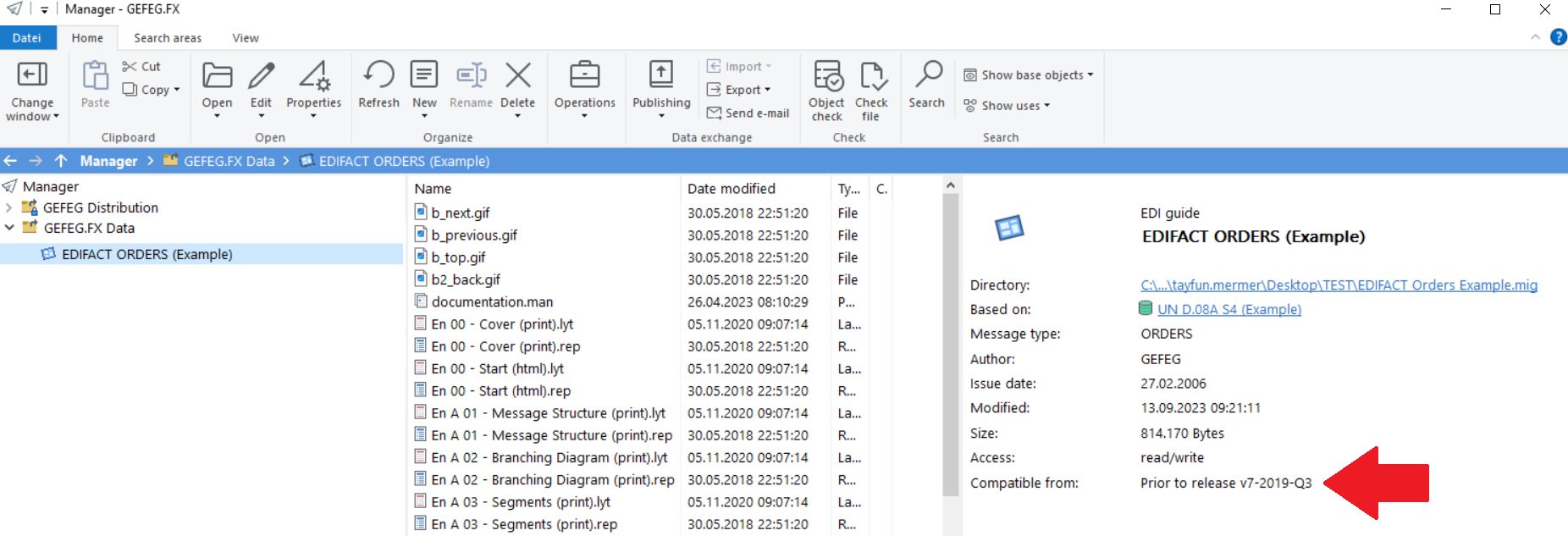Click the Paste clipboard icon
Image resolution: width=1568 pixels, height=536 pixels.
point(95,75)
